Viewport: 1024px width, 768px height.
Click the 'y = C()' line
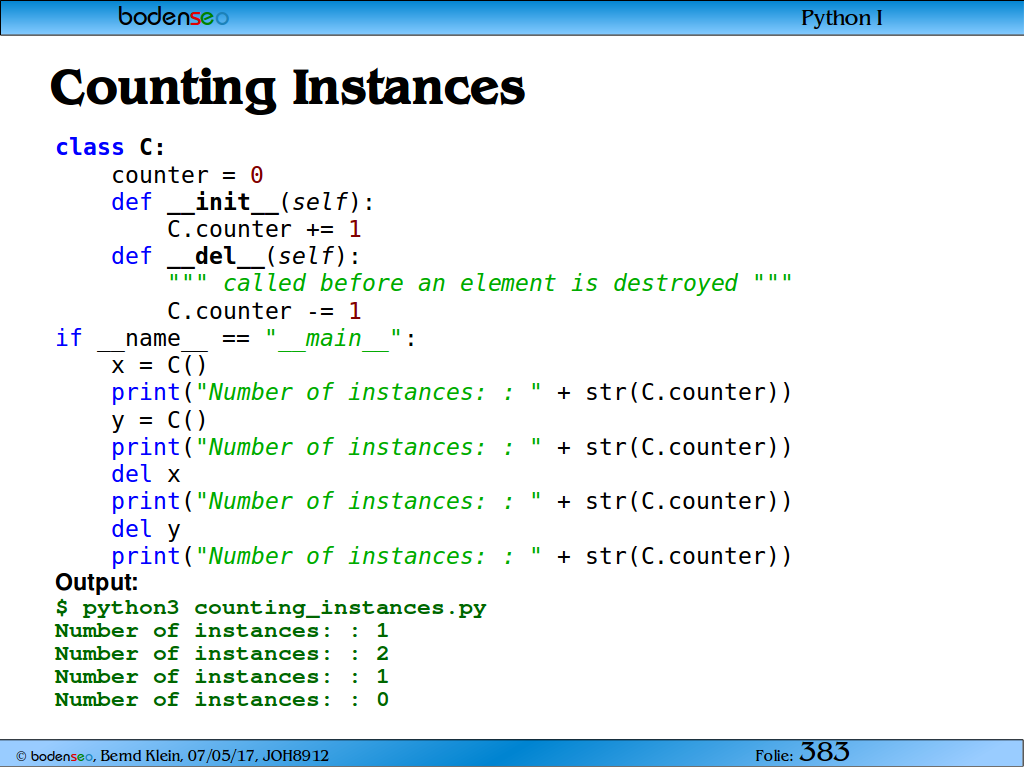159,420
